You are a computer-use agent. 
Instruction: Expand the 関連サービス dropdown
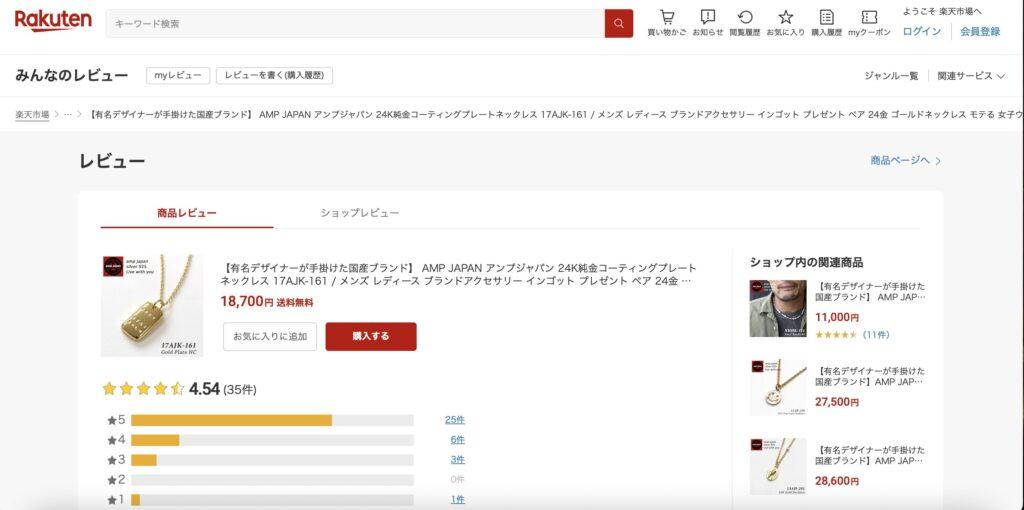(970, 76)
